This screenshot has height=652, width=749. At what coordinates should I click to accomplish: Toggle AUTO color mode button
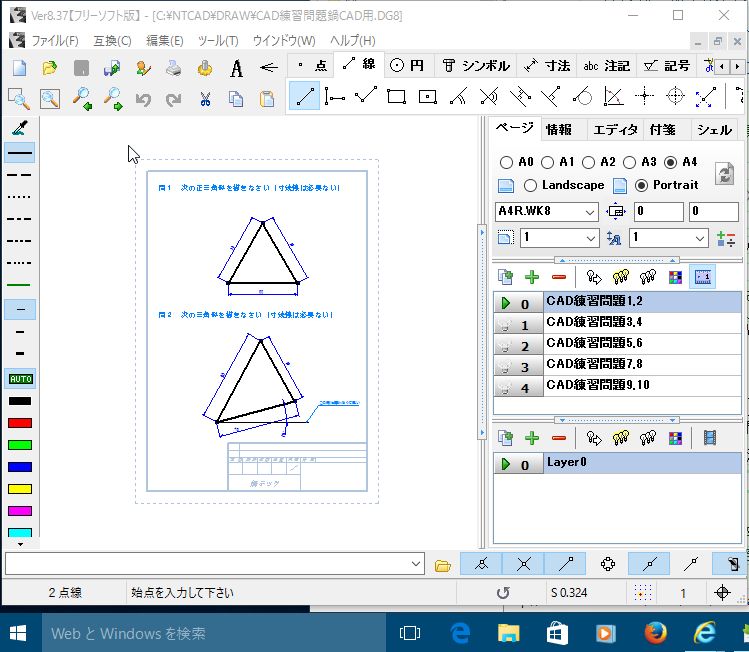pos(20,379)
